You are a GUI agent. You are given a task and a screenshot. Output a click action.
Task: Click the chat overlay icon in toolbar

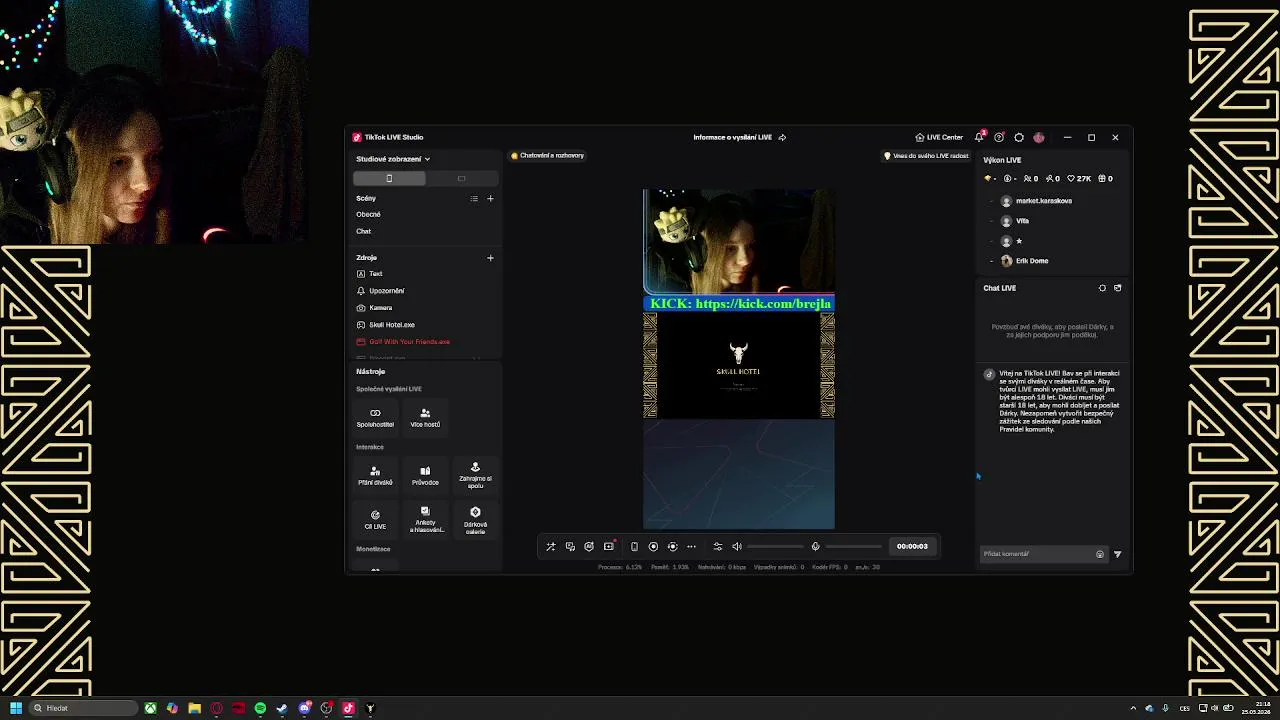point(570,547)
